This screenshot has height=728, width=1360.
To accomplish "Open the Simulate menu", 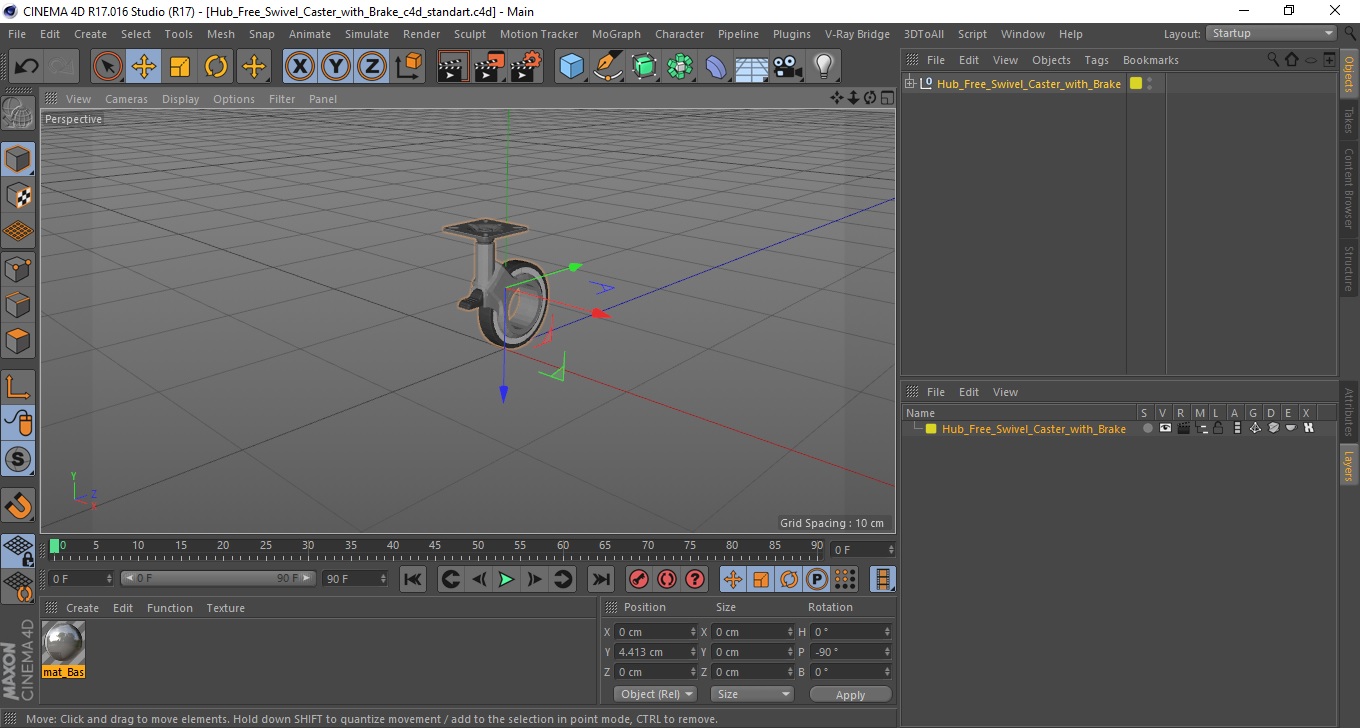I will (x=367, y=34).
